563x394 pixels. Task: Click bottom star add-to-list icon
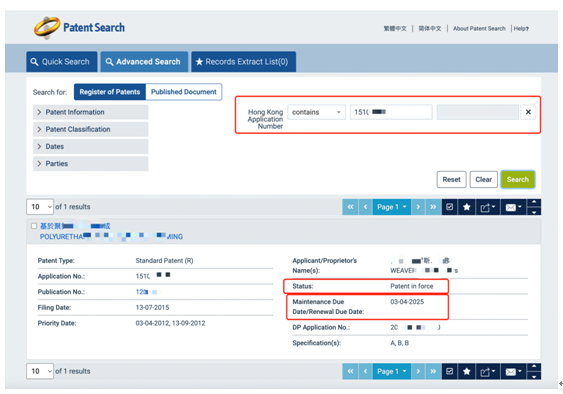click(467, 371)
